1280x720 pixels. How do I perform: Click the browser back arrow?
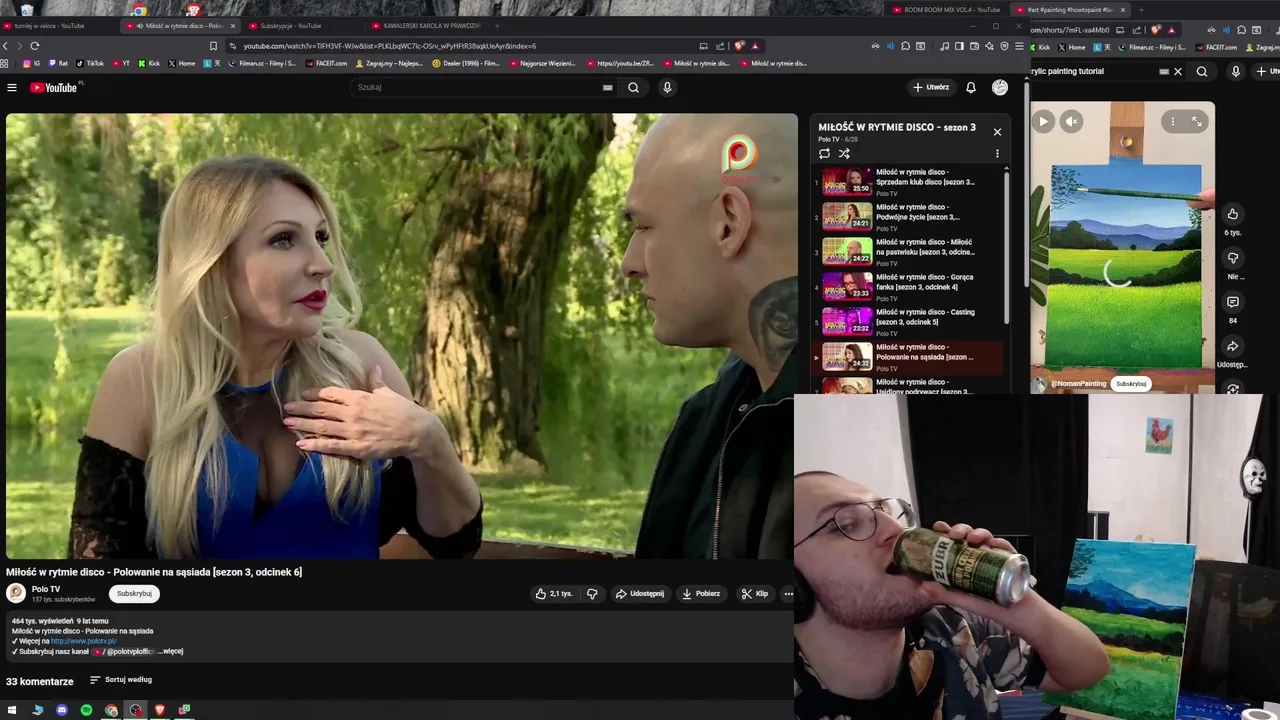(x=5, y=46)
